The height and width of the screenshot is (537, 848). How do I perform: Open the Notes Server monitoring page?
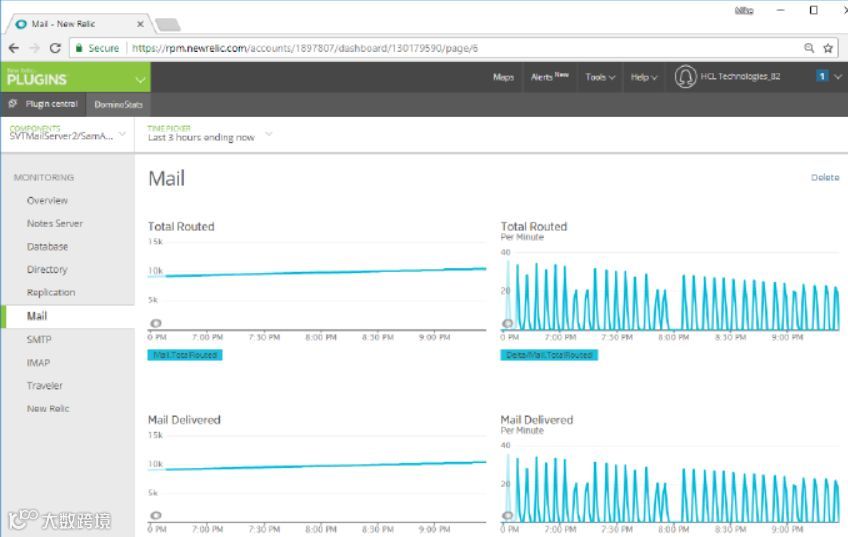55,223
